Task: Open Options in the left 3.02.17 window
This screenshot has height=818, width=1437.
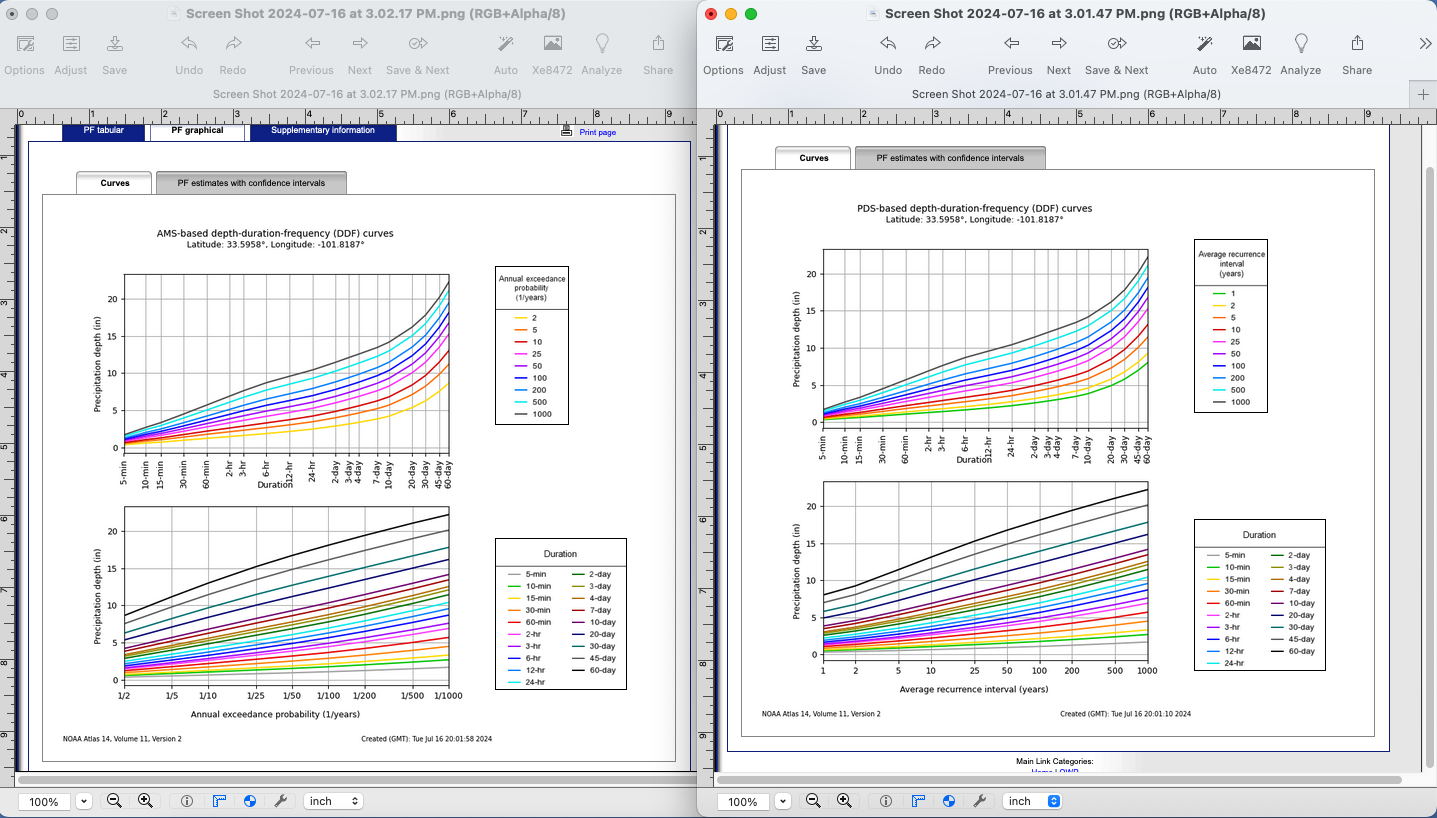Action: pos(24,54)
